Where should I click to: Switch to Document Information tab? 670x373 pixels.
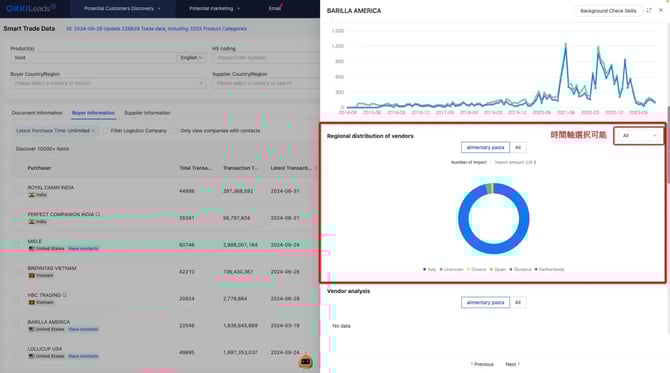click(37, 113)
